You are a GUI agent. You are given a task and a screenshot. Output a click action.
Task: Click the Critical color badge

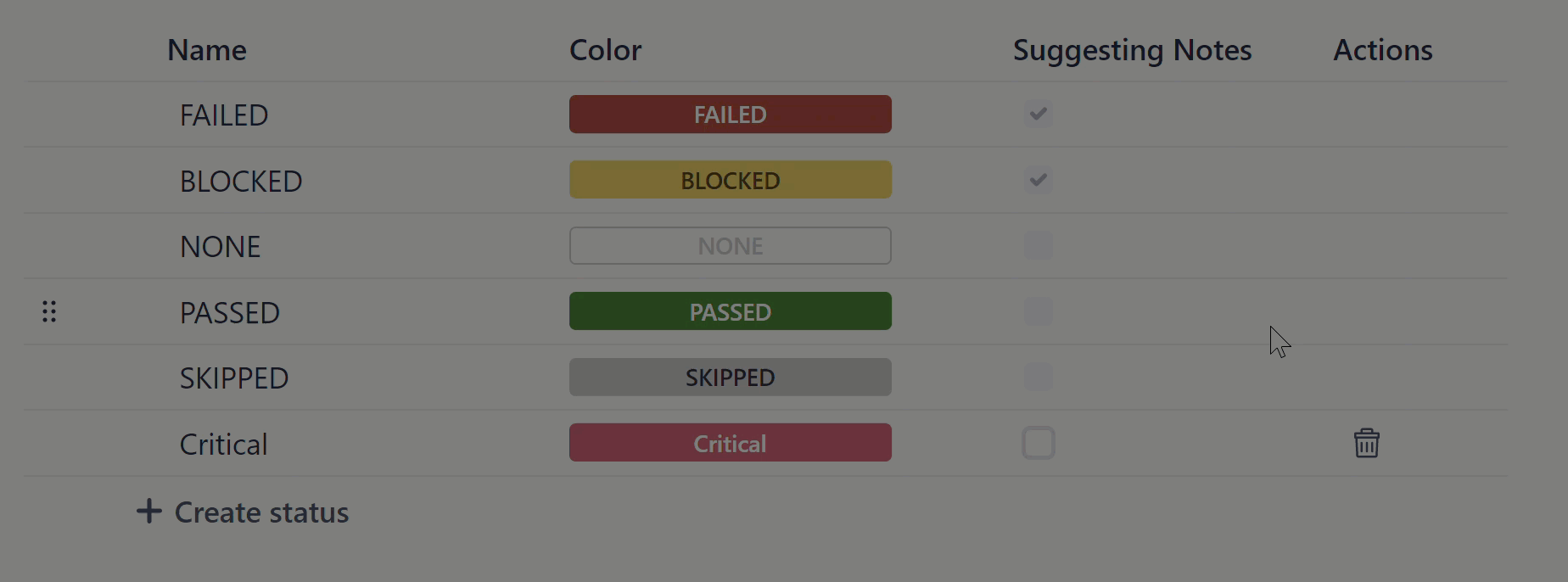click(730, 442)
